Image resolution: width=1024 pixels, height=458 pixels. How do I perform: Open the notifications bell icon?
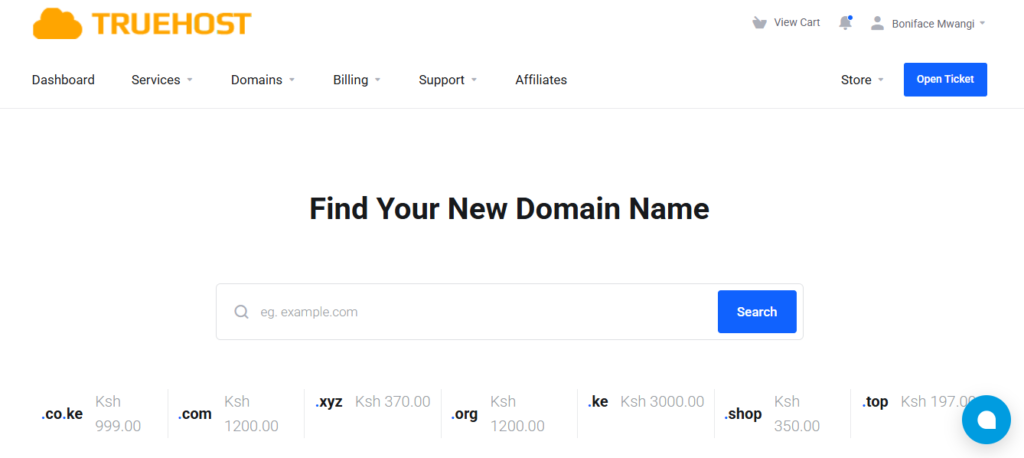[x=845, y=23]
